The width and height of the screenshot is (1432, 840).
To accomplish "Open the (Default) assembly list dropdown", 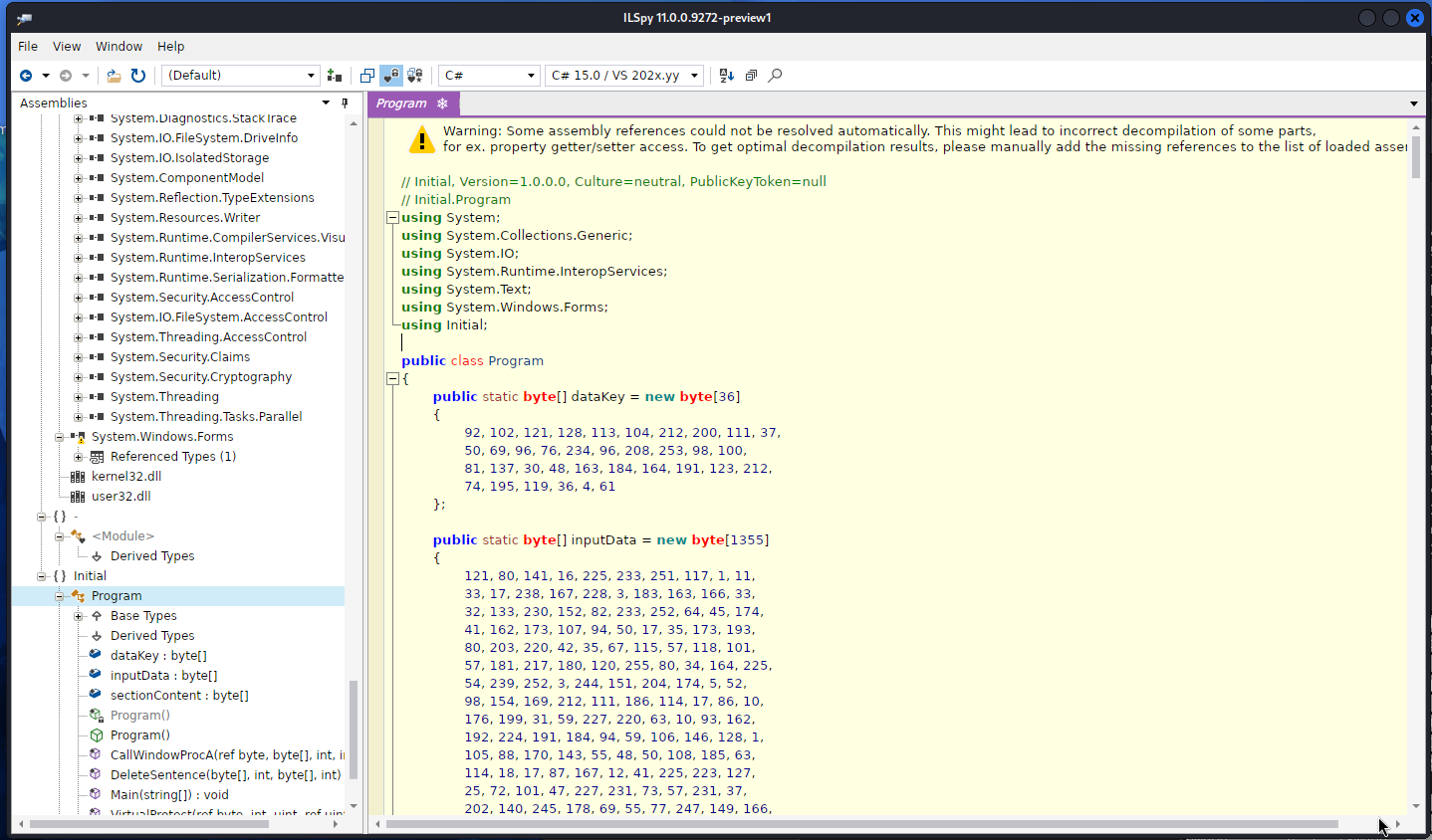I will pyautogui.click(x=241, y=76).
